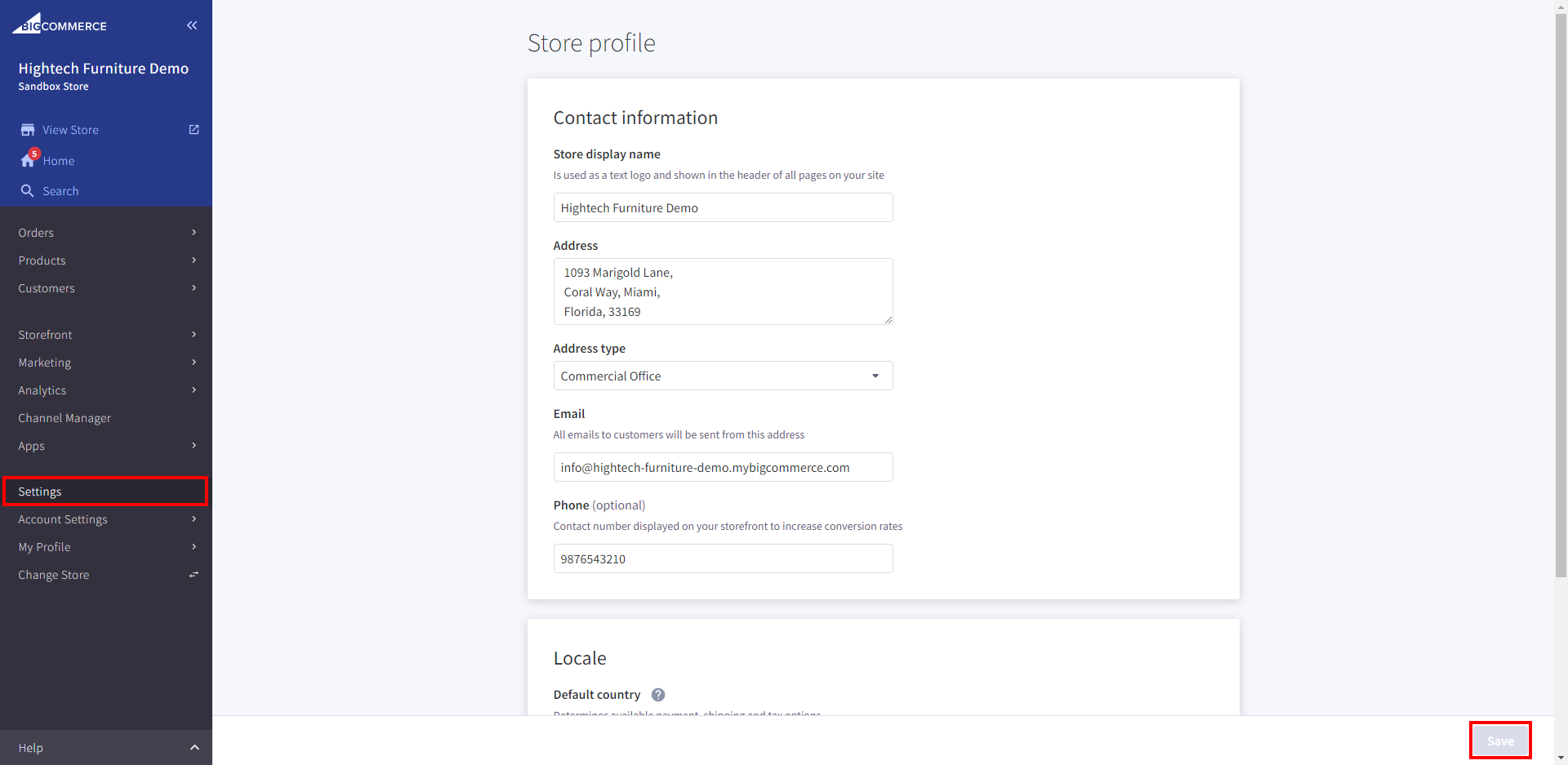1568x765 pixels.
Task: Open Channel Manager
Action: [x=65, y=418]
